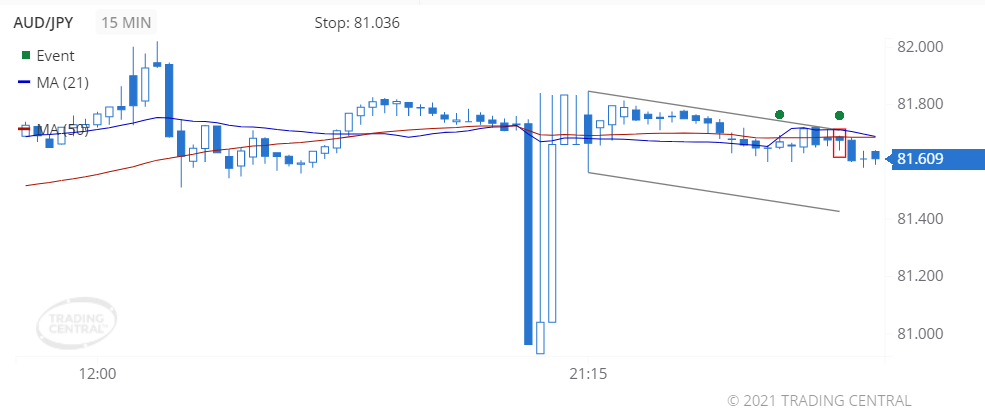Screen dimensions: 985x415
Task: Click the tall candle dropping to 81.000
Action: 528,234
